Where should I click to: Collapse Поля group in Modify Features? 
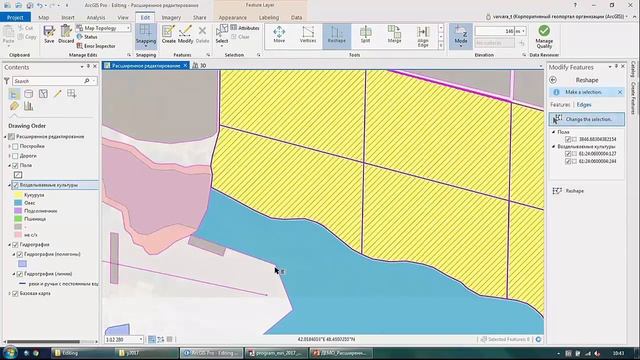(x=553, y=132)
